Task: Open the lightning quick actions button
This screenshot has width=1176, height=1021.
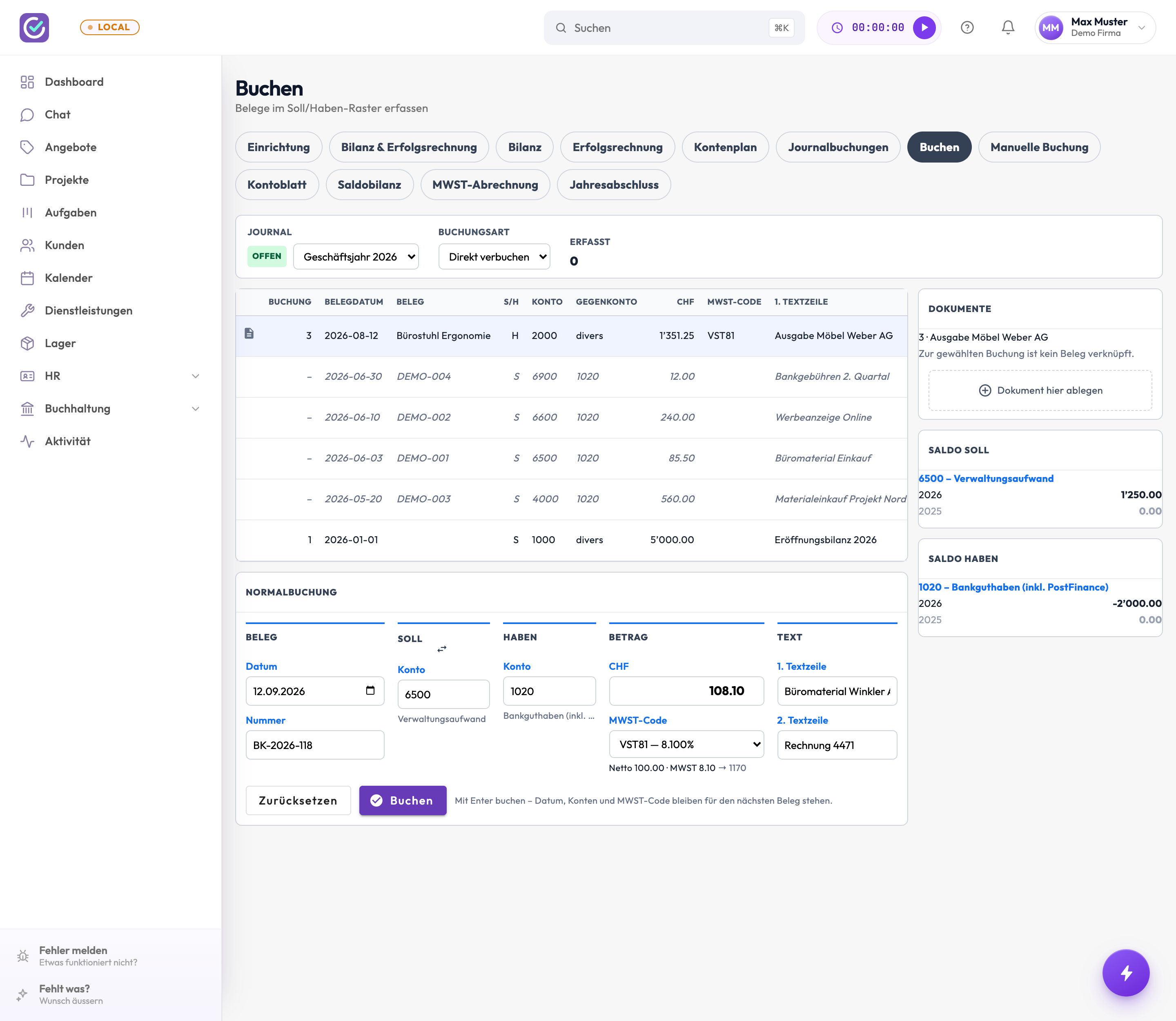Action: point(1125,972)
